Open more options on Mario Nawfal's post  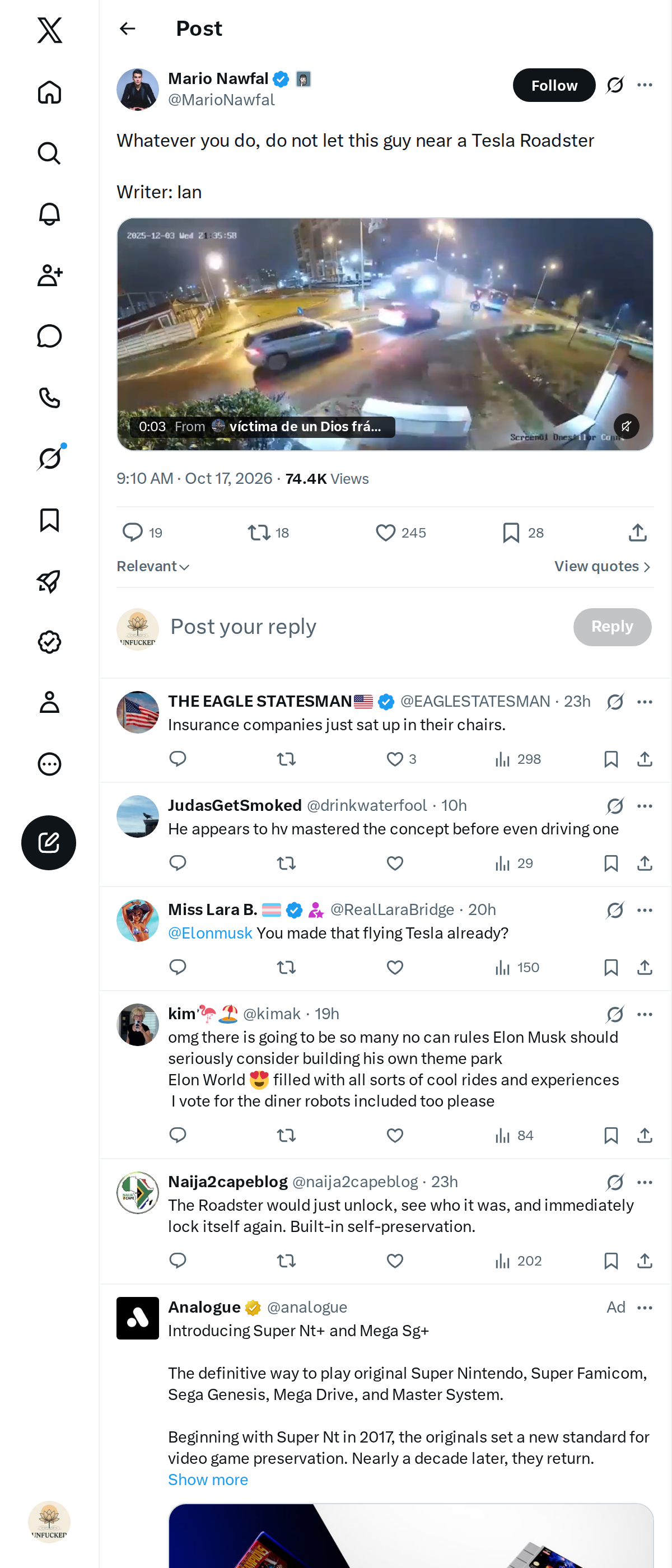click(645, 85)
